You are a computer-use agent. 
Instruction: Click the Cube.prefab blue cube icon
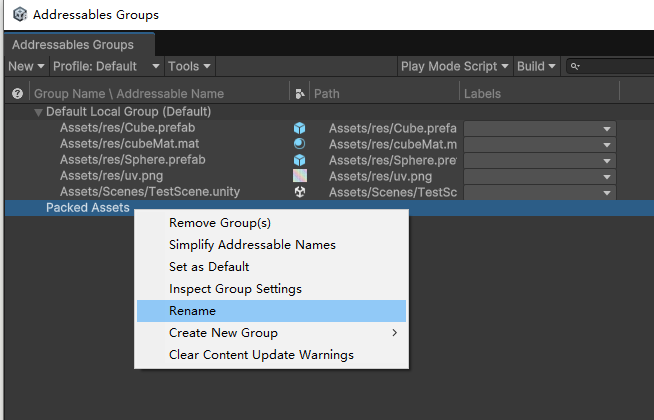point(299,128)
